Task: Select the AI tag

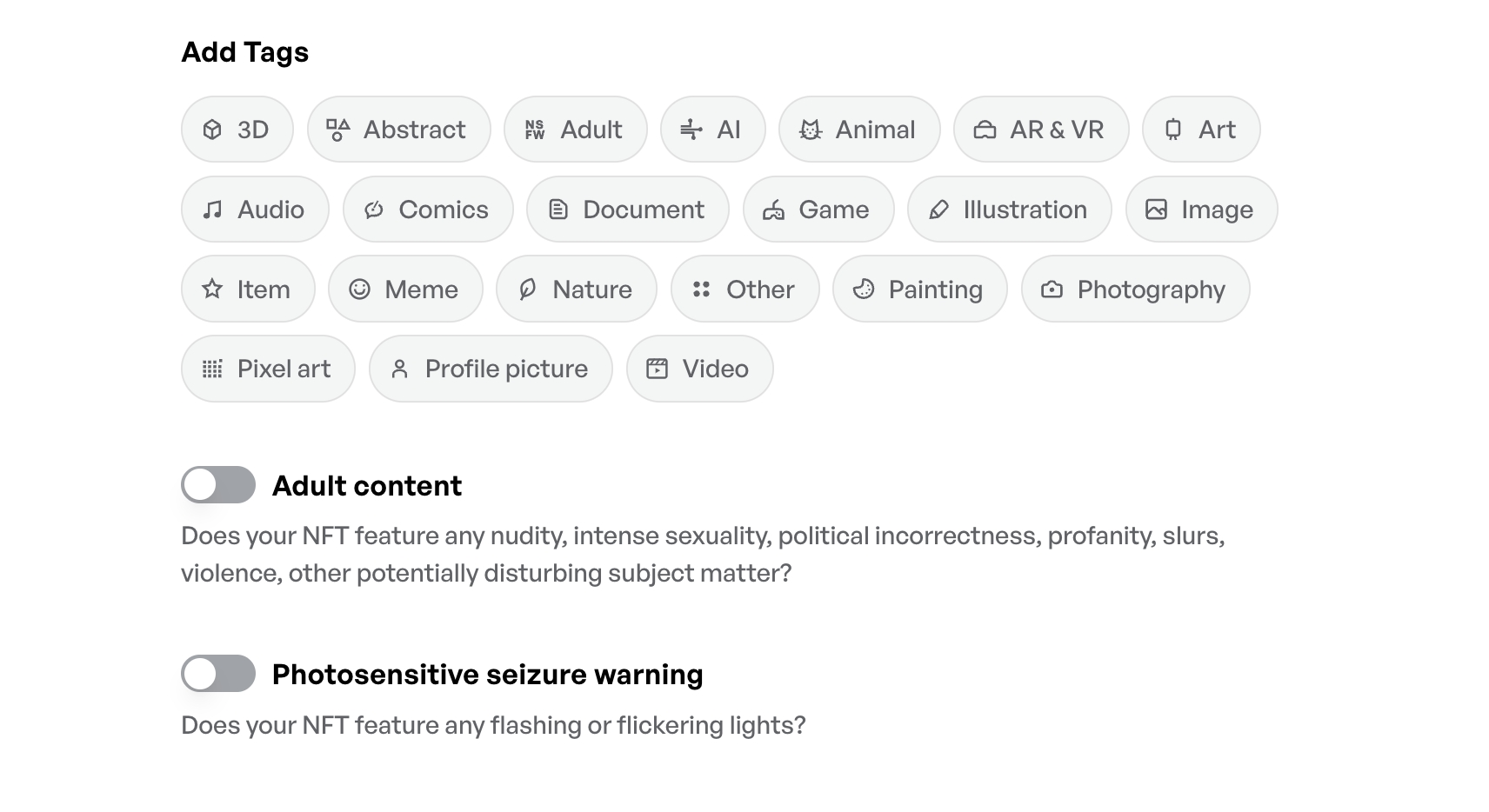Action: [712, 130]
